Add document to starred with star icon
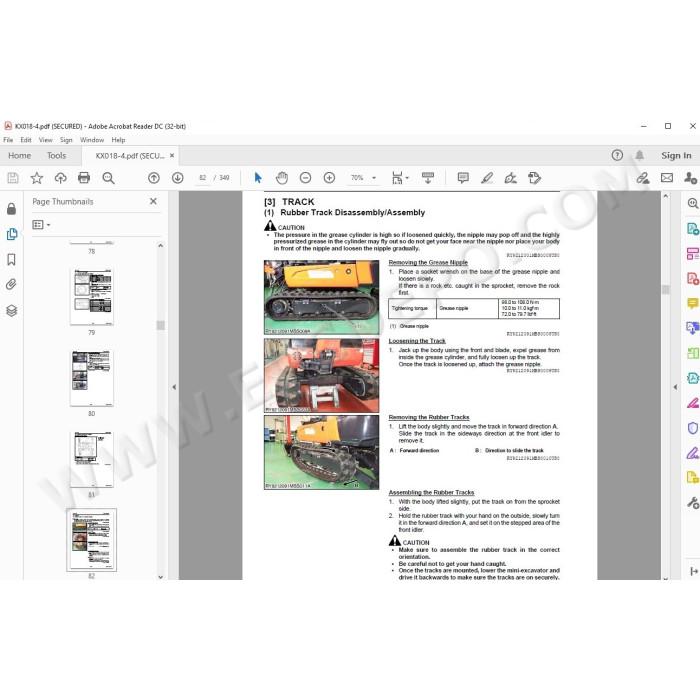 (x=37, y=178)
